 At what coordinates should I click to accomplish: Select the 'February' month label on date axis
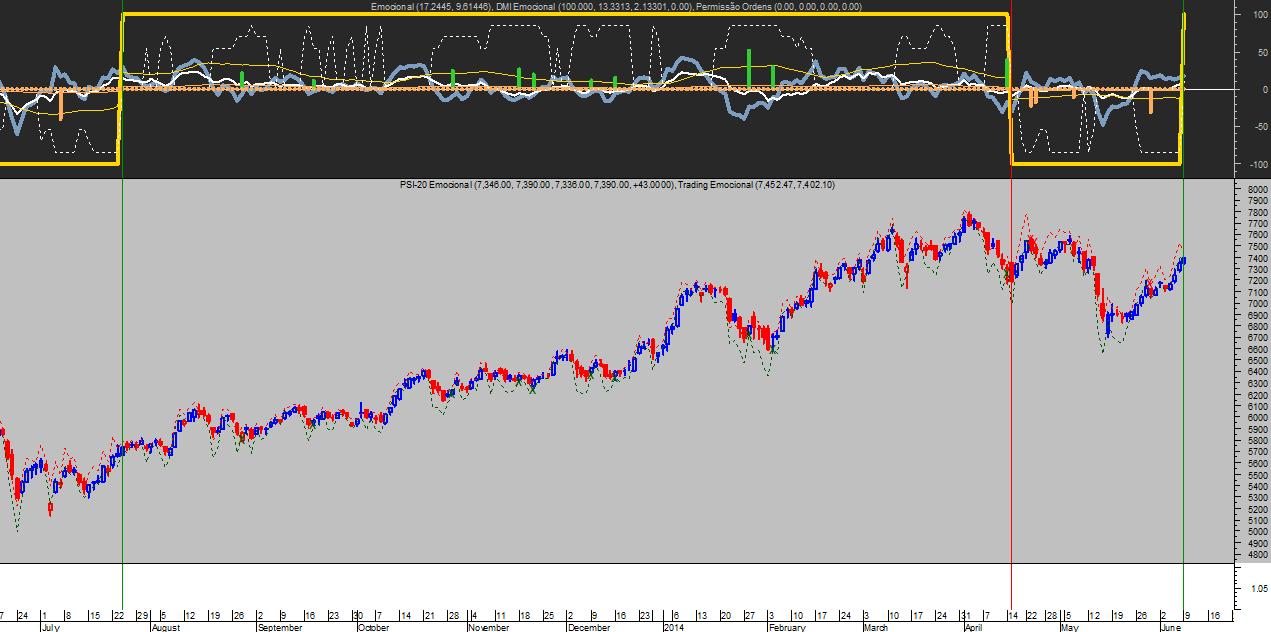coord(787,627)
